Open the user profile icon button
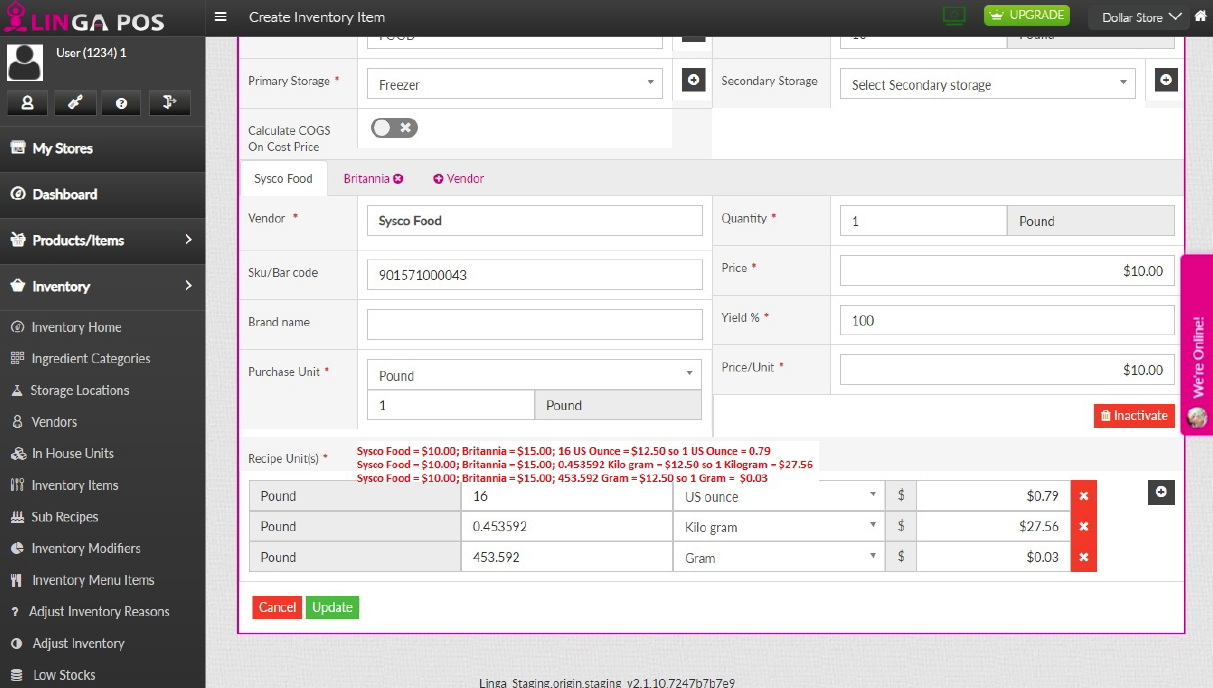The width and height of the screenshot is (1213, 688). point(27,102)
